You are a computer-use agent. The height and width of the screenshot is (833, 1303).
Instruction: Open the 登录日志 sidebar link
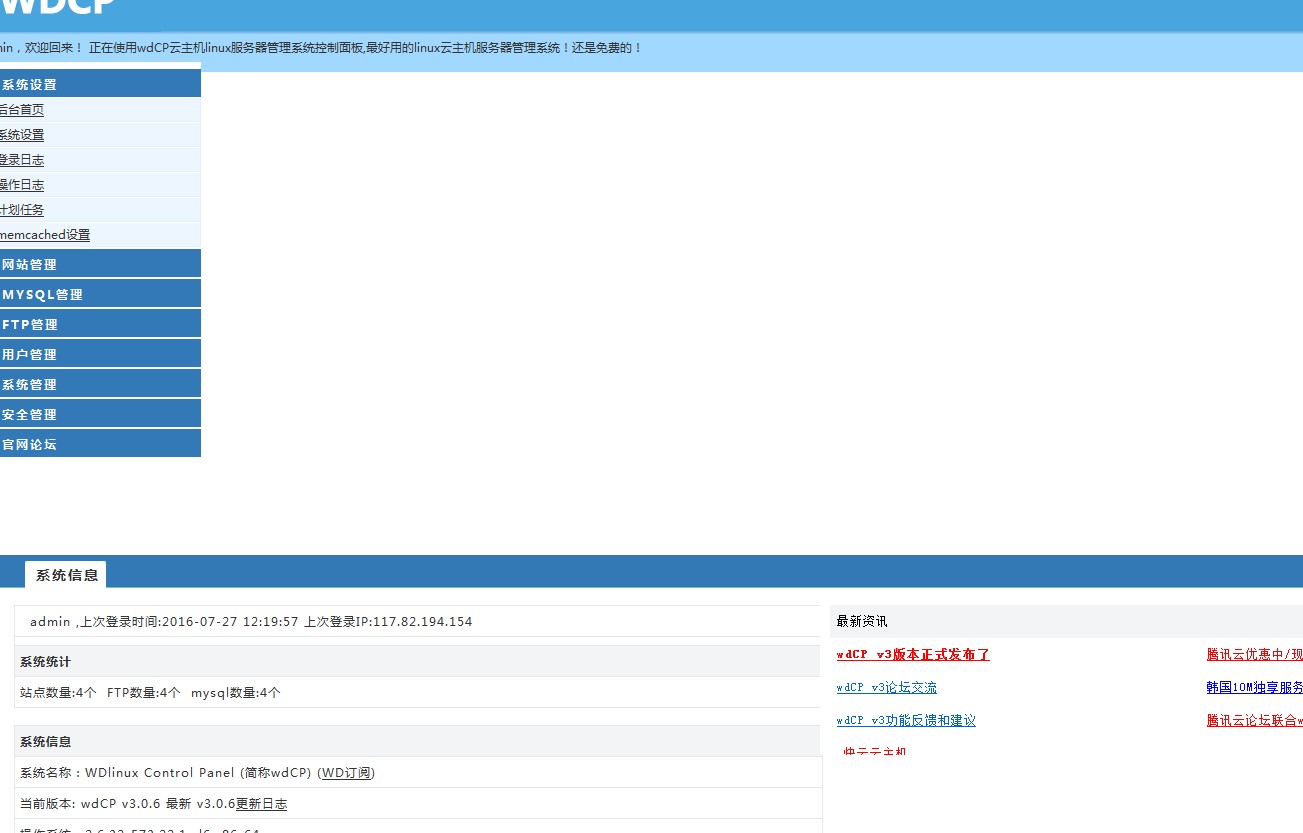click(x=22, y=160)
